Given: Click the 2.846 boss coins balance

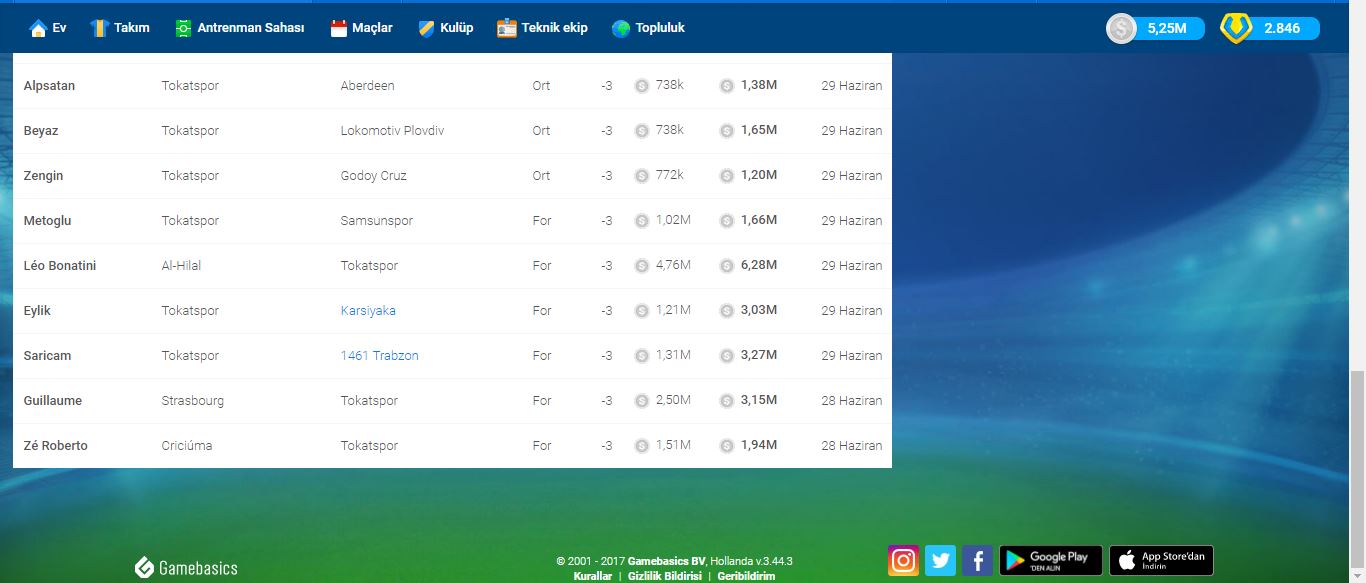Looking at the screenshot, I should [x=1282, y=28].
